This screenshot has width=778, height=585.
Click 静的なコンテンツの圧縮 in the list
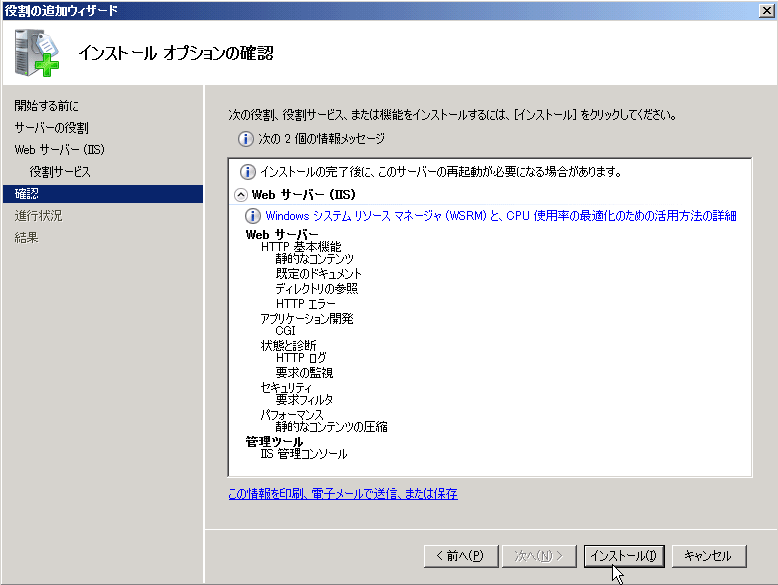[x=331, y=427]
